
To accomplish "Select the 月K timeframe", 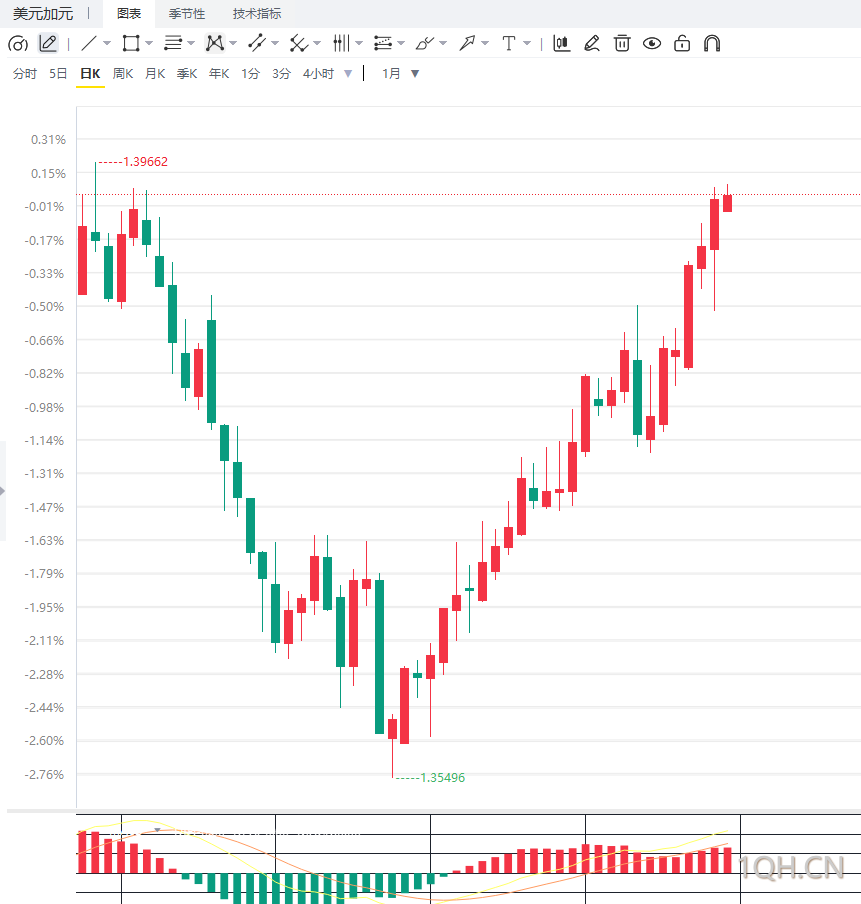I will coord(155,74).
